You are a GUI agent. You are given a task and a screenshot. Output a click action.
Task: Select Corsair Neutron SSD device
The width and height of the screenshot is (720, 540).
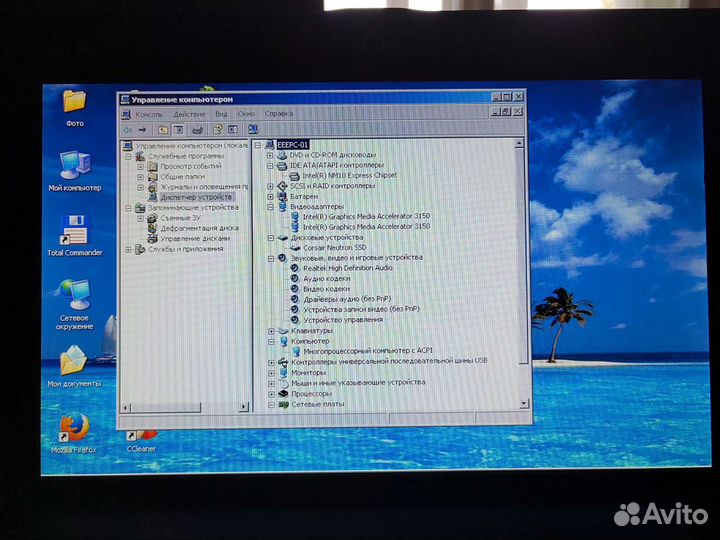tap(335, 248)
